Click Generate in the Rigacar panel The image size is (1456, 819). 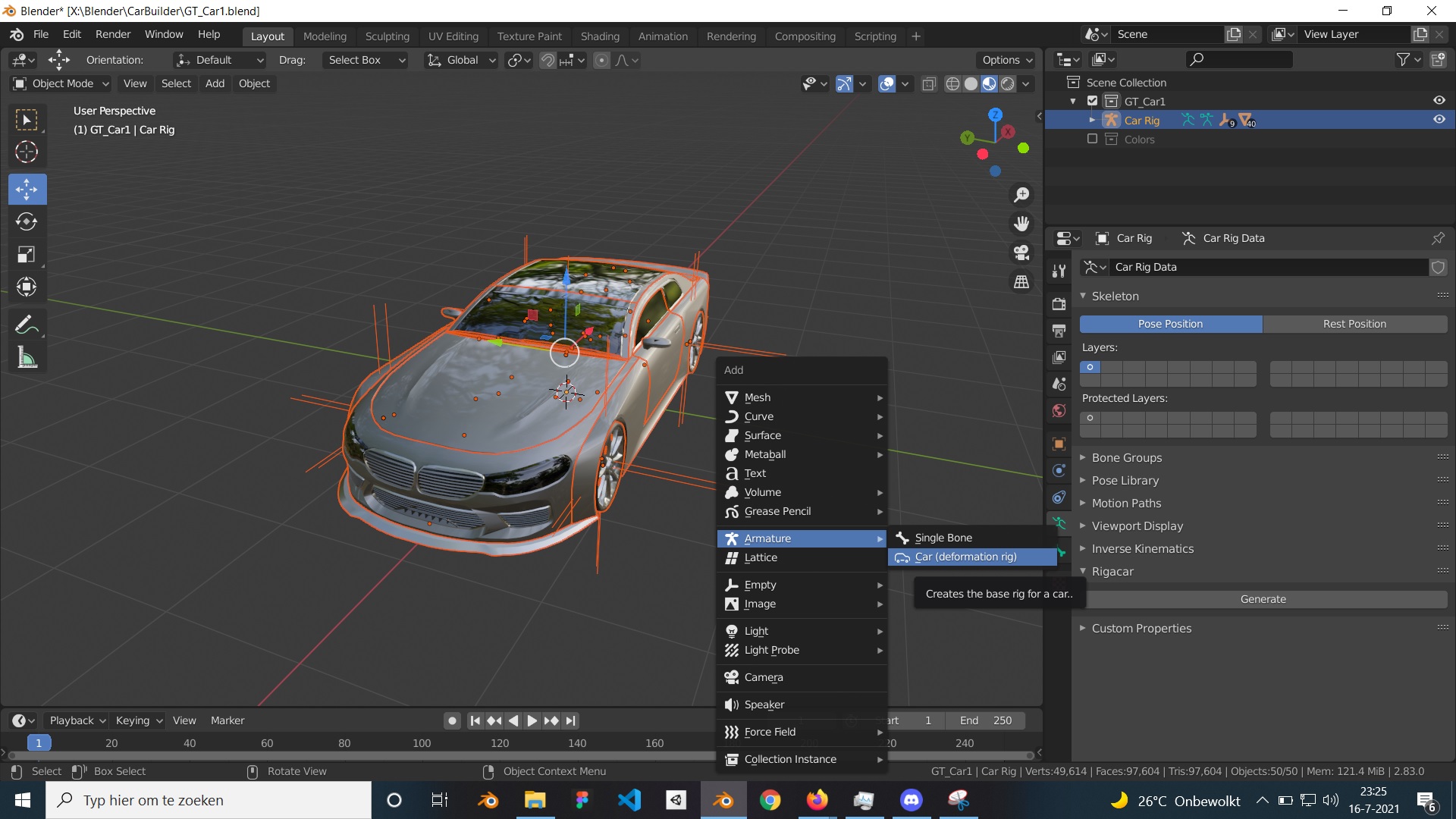click(x=1262, y=598)
